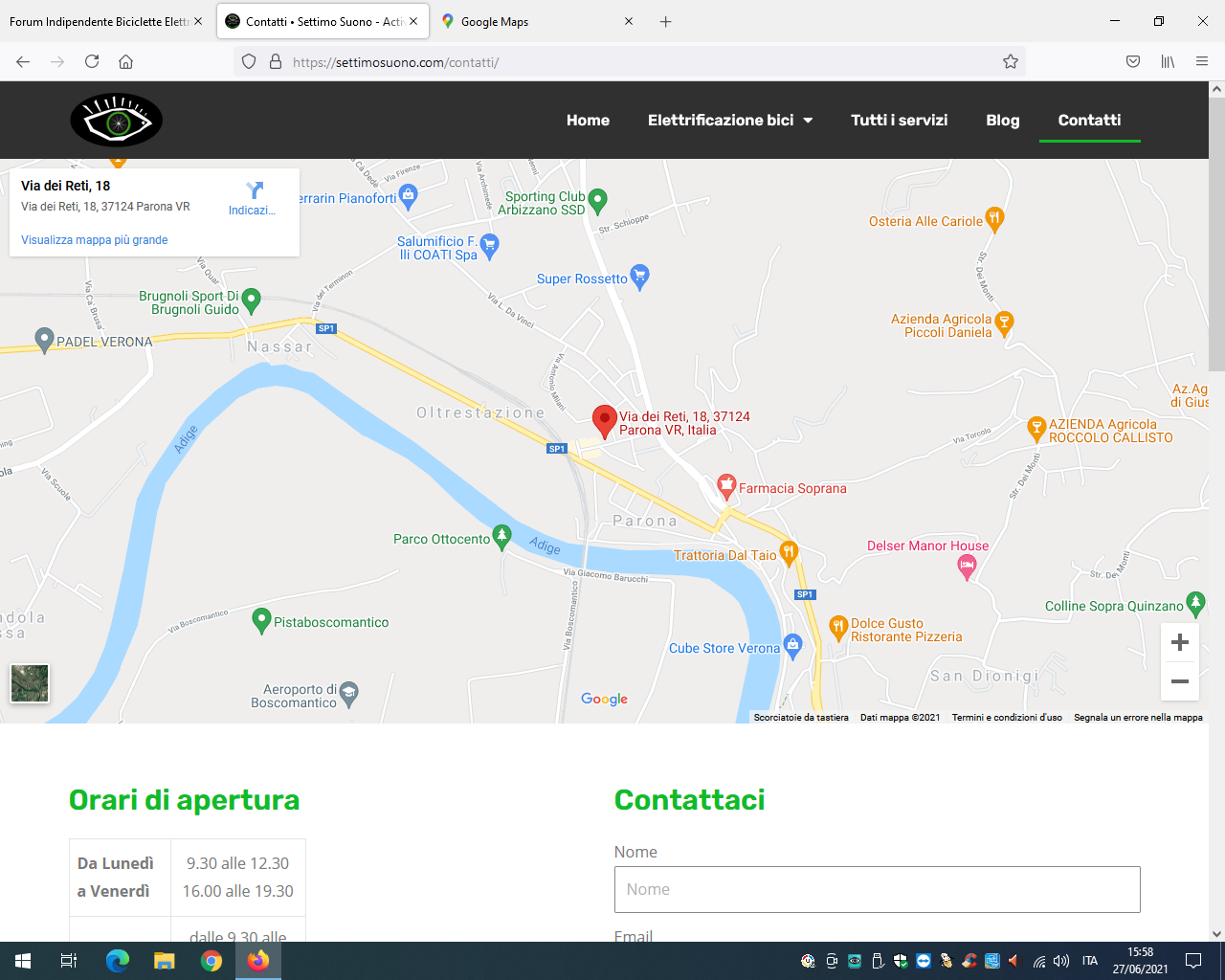Open Windows Task View
The width and height of the screenshot is (1225, 980).
point(69,961)
